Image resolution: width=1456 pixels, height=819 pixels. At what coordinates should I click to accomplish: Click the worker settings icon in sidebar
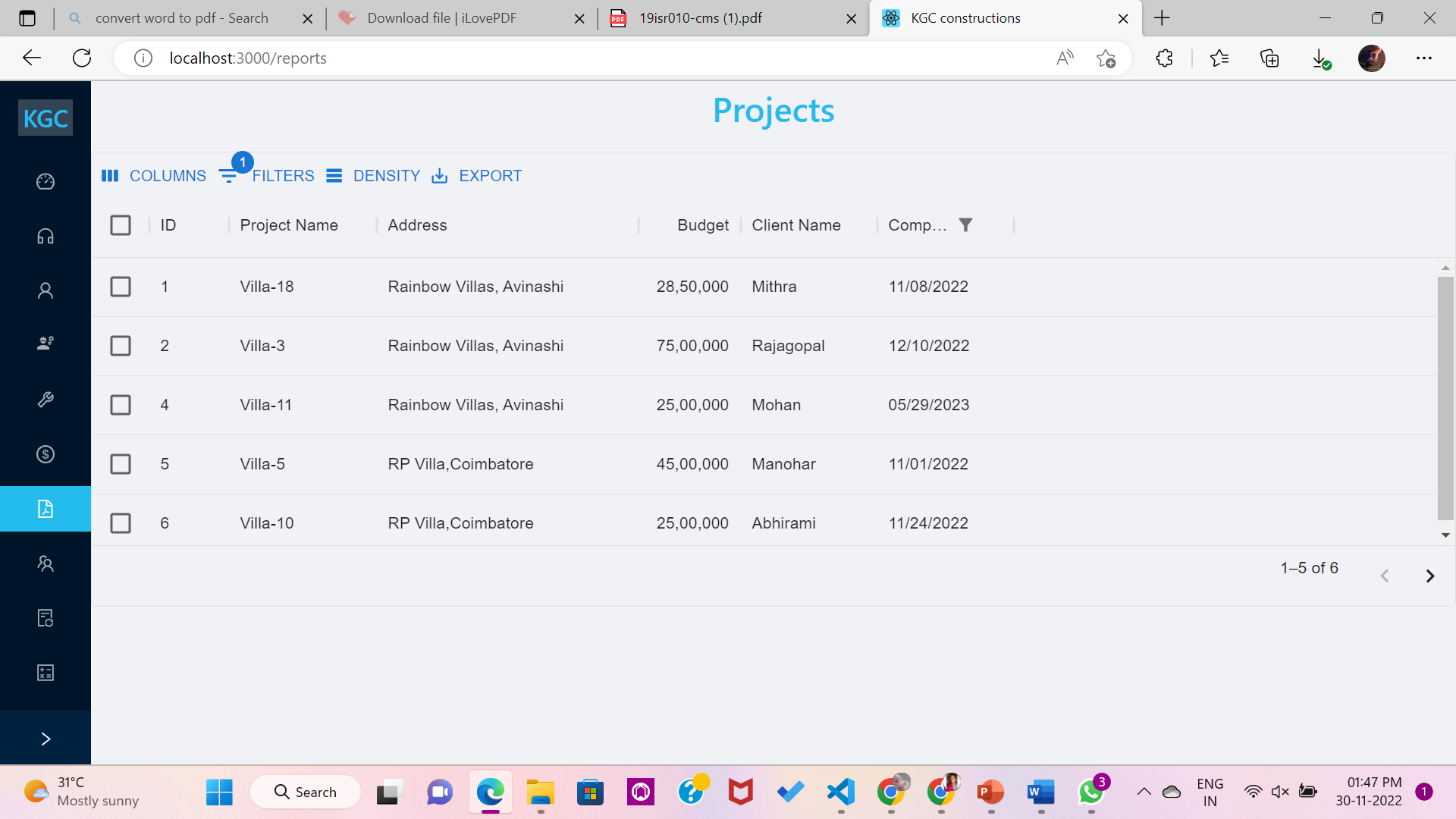(x=45, y=343)
